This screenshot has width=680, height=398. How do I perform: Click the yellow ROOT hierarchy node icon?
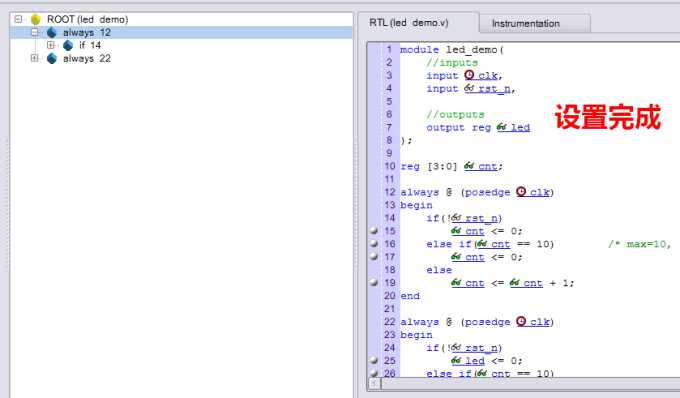[x=36, y=19]
